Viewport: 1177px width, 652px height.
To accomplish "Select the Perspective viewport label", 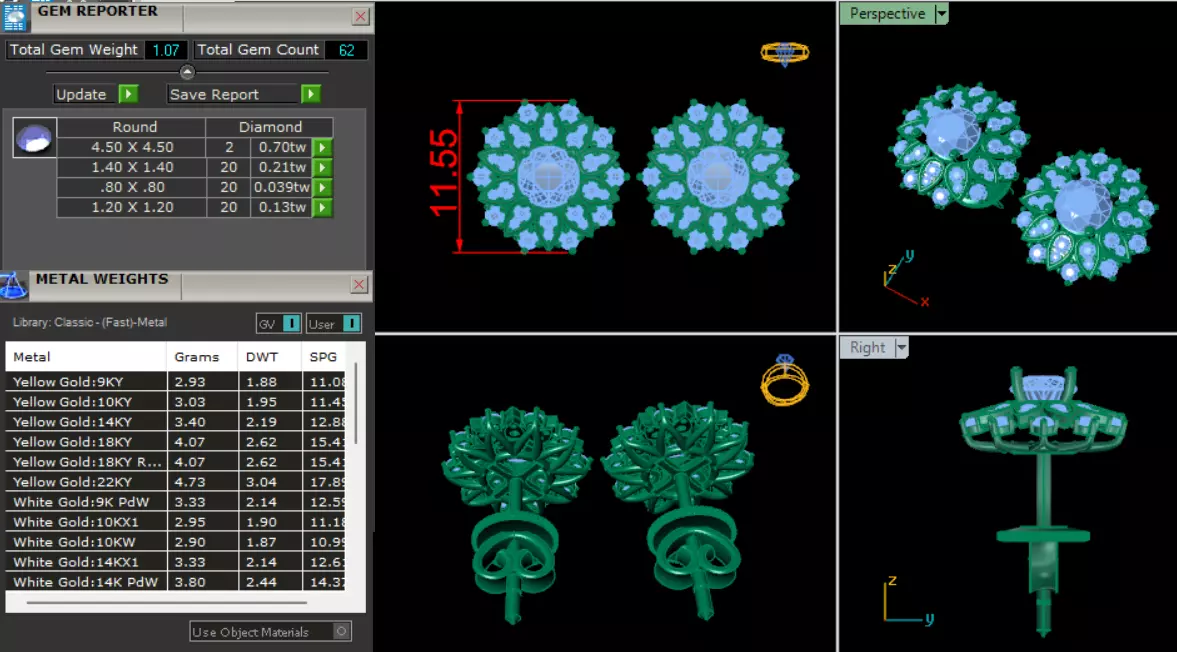I will pos(887,14).
